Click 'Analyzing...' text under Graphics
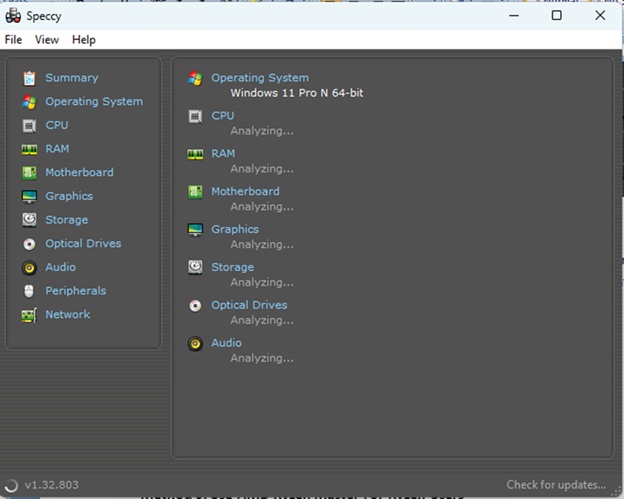The image size is (624, 499). 262,244
